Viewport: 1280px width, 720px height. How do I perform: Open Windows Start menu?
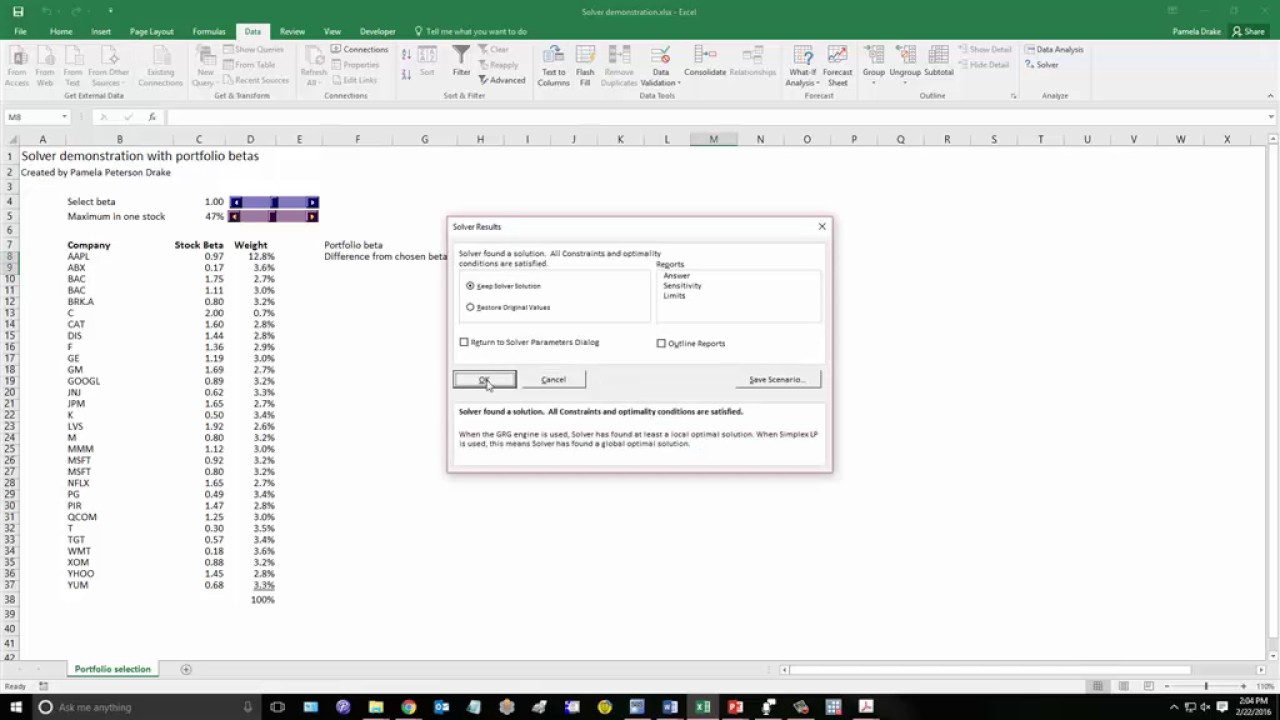click(16, 707)
